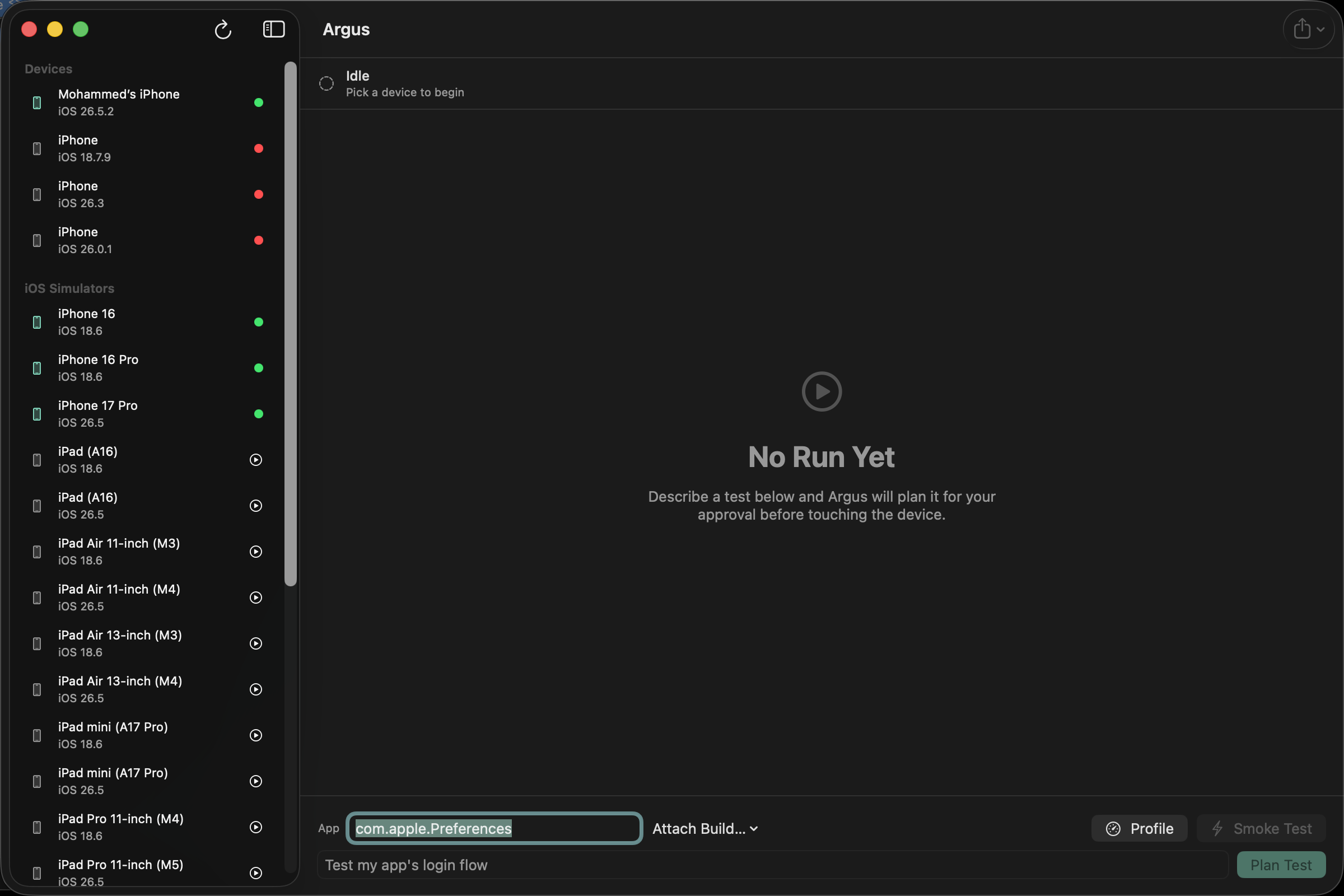The width and height of the screenshot is (1344, 896).
Task: Boot the iPad (A16) iOS 18.6 simulator
Action: 256,460
